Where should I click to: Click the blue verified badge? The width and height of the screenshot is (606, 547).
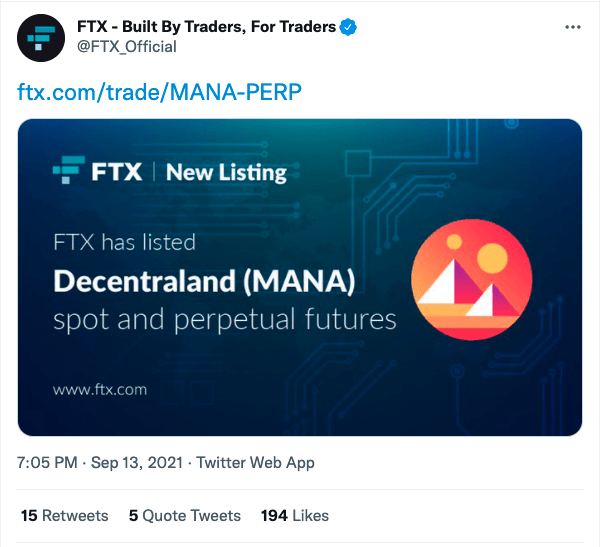coord(348,27)
